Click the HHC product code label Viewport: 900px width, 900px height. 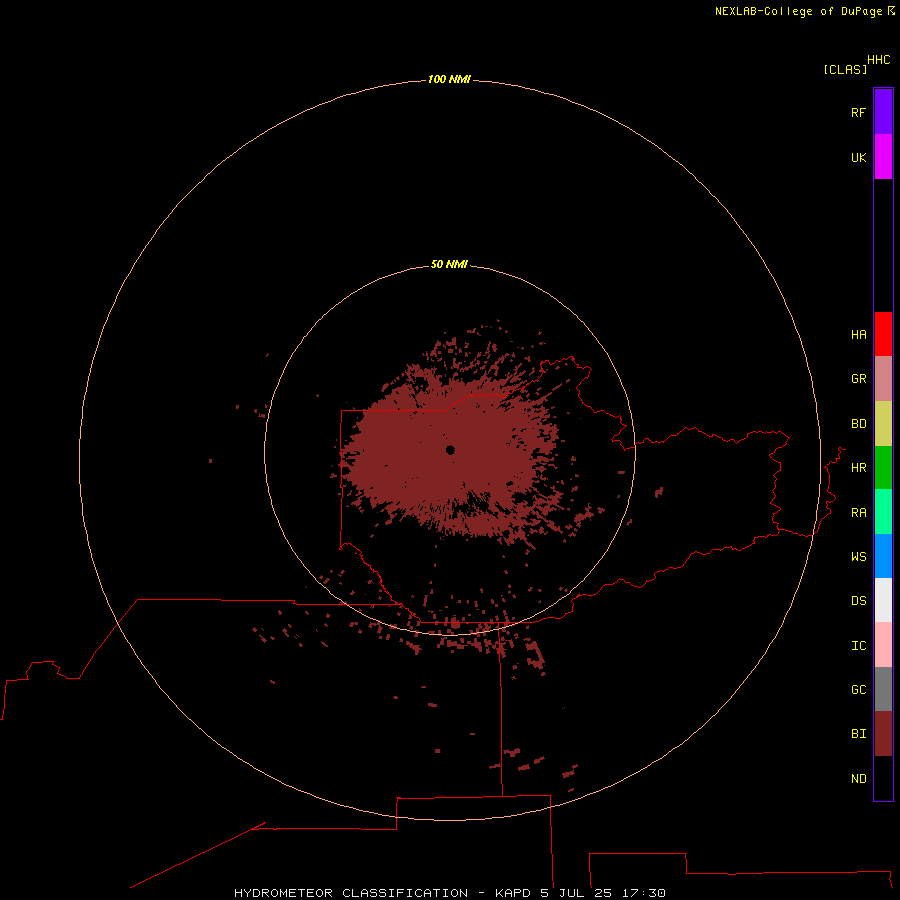coord(878,59)
